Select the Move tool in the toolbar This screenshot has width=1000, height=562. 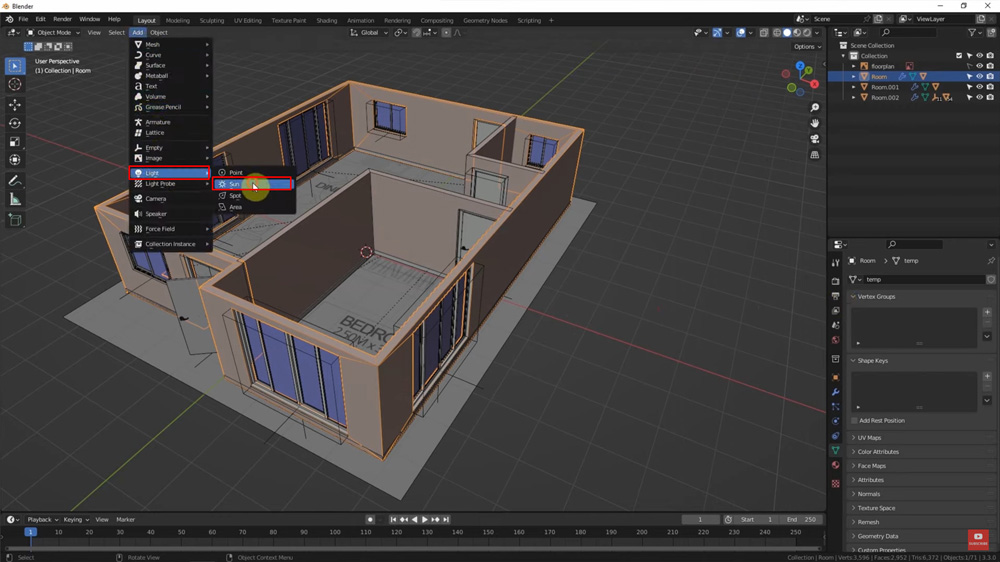15,105
